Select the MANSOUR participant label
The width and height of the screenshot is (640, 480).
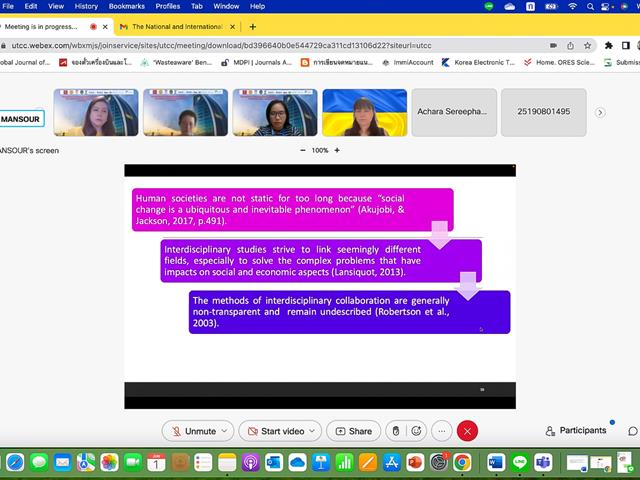tap(21, 119)
